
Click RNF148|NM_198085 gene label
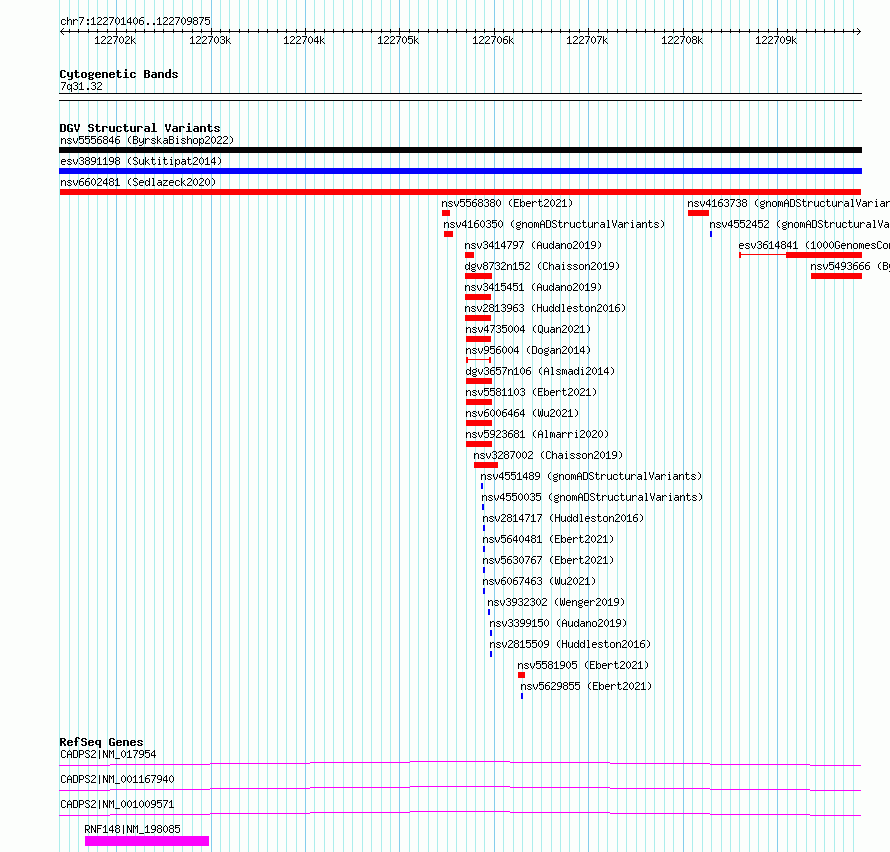(132, 829)
